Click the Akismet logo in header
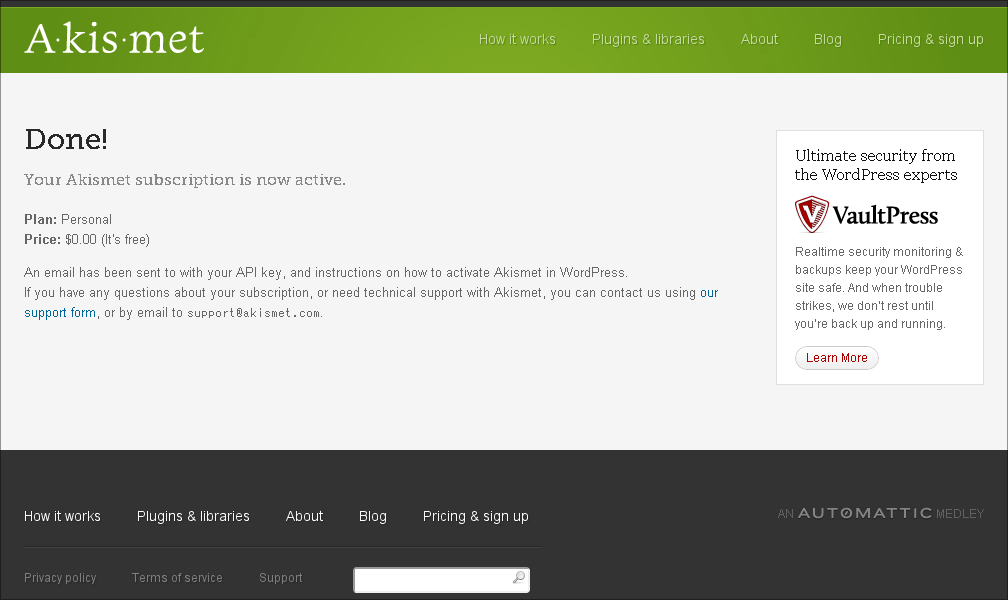Viewport: 1008px width, 600px height. 114,39
